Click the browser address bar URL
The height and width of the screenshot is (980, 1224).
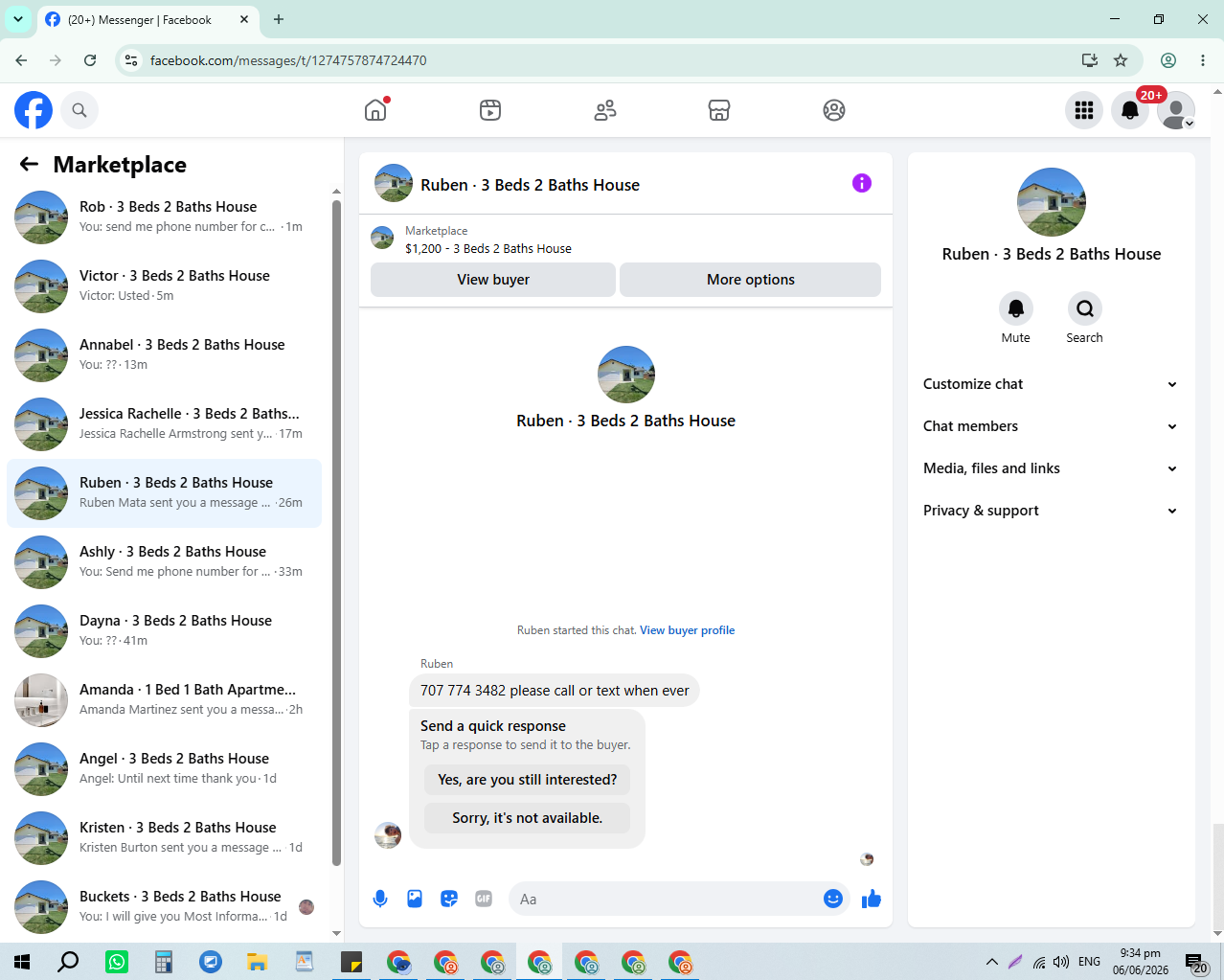(x=288, y=60)
